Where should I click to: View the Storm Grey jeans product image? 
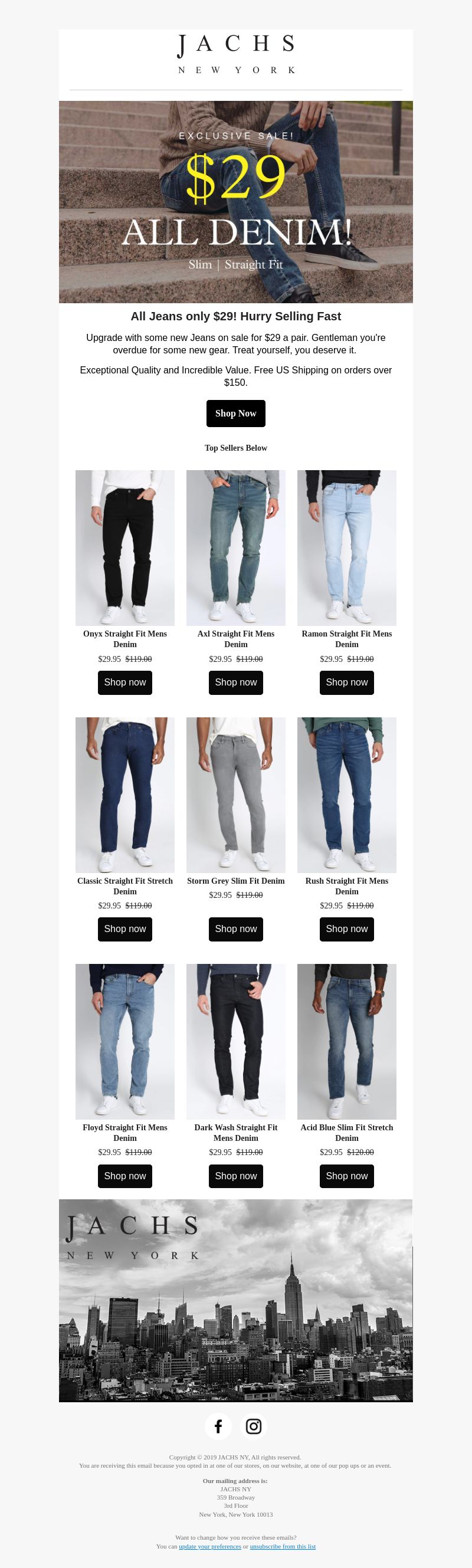[x=235, y=795]
